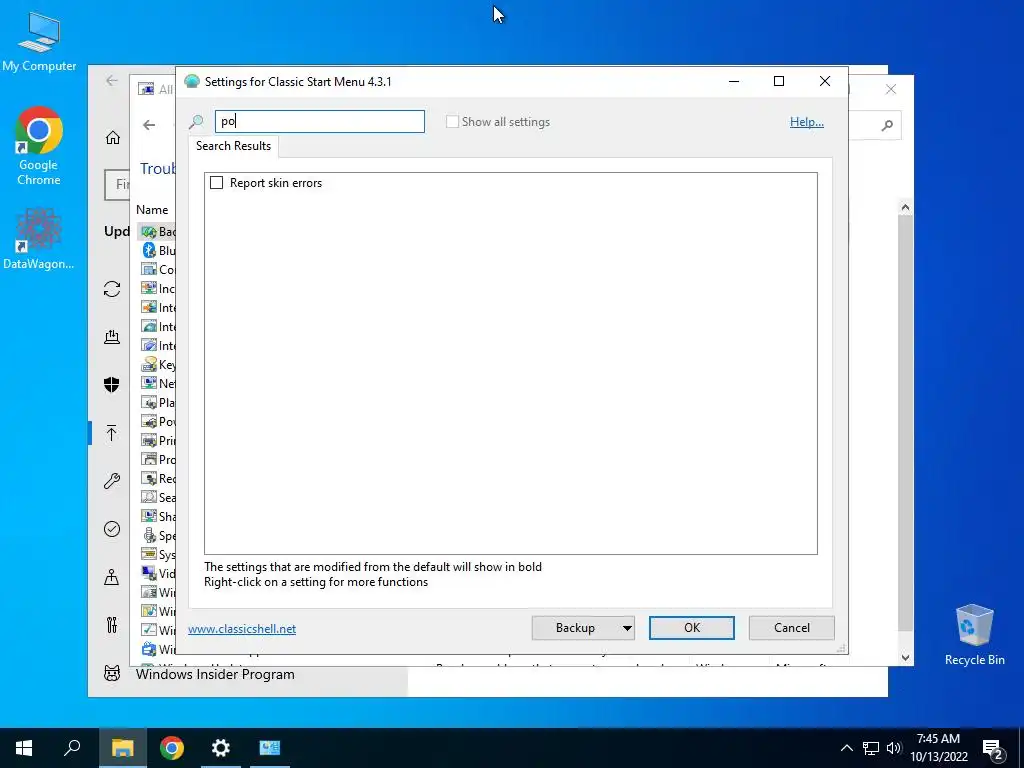The width and height of the screenshot is (1024, 768).
Task: Select the Power troubleshooter icon in the list
Action: tap(149, 421)
